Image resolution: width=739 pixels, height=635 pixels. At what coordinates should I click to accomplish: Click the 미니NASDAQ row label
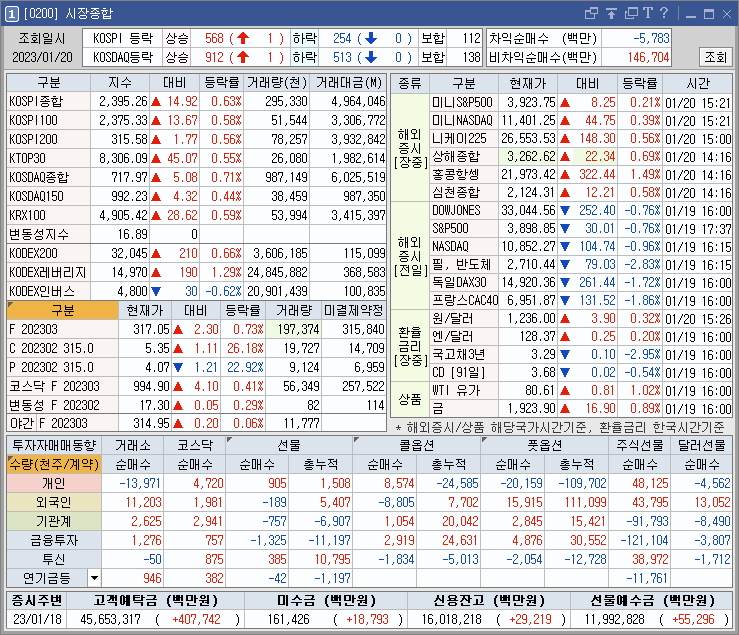(462, 120)
